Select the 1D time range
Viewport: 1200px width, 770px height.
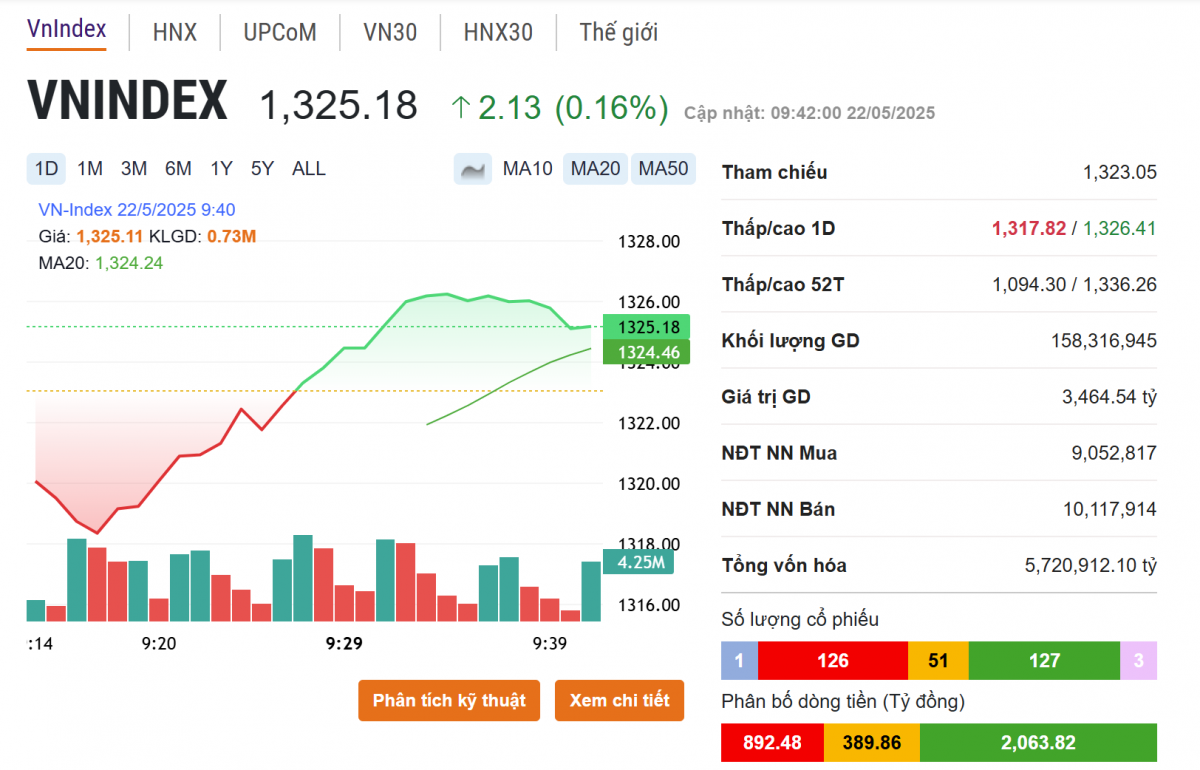pyautogui.click(x=46, y=169)
